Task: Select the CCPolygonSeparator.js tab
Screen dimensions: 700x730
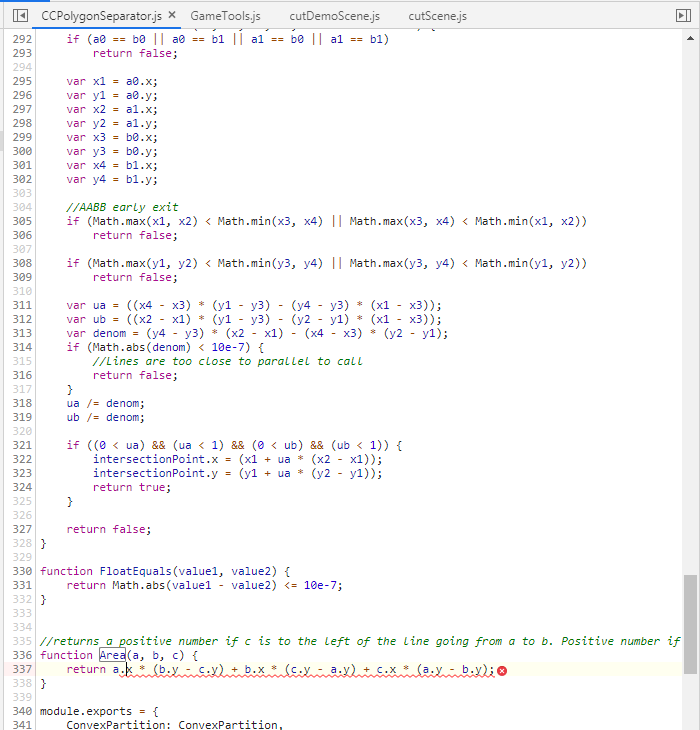Action: tap(101, 16)
